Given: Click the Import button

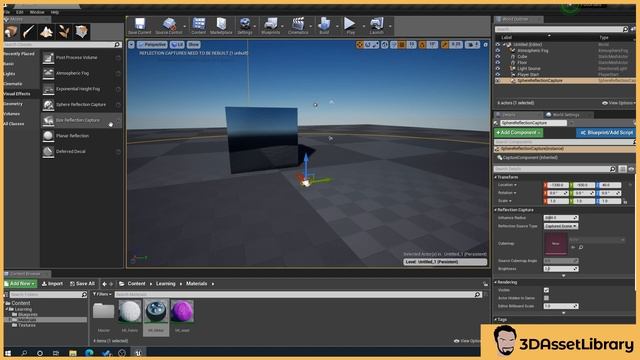Looking at the screenshot, I should pyautogui.click(x=52, y=284).
